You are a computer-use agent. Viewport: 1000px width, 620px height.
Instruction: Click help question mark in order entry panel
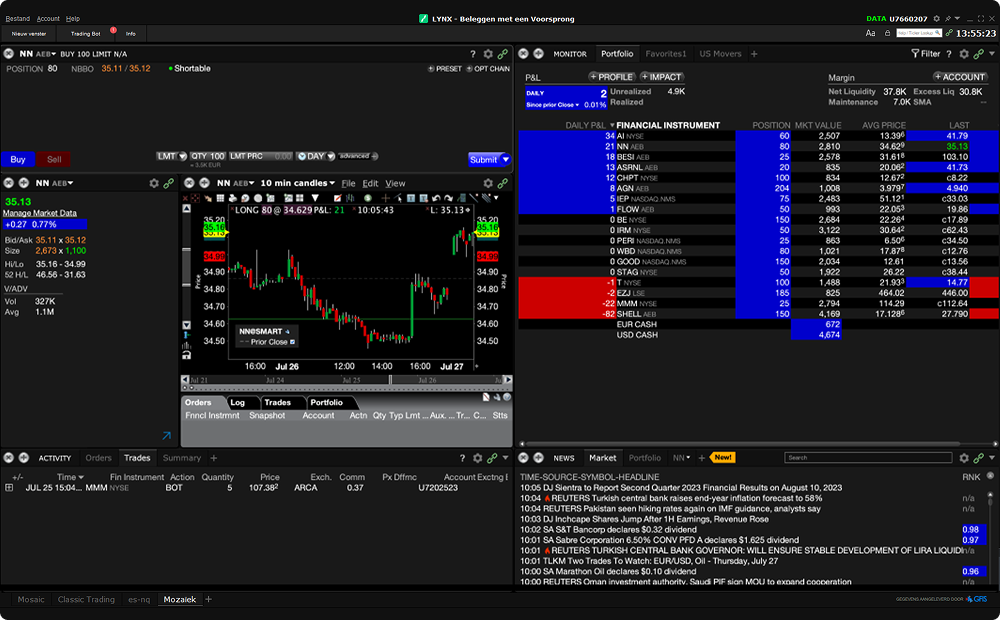(x=473, y=54)
